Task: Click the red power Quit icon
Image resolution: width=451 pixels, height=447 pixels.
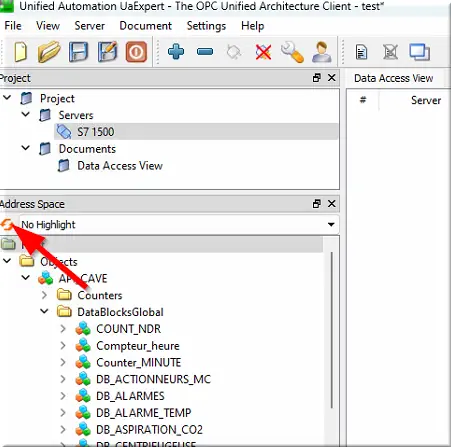Action: click(136, 52)
